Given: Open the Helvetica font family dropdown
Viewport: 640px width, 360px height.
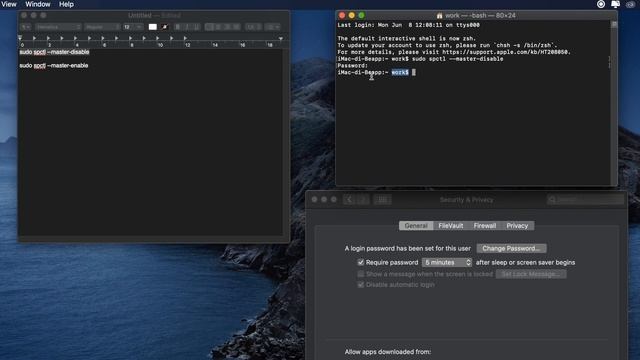Looking at the screenshot, I should [58, 27].
